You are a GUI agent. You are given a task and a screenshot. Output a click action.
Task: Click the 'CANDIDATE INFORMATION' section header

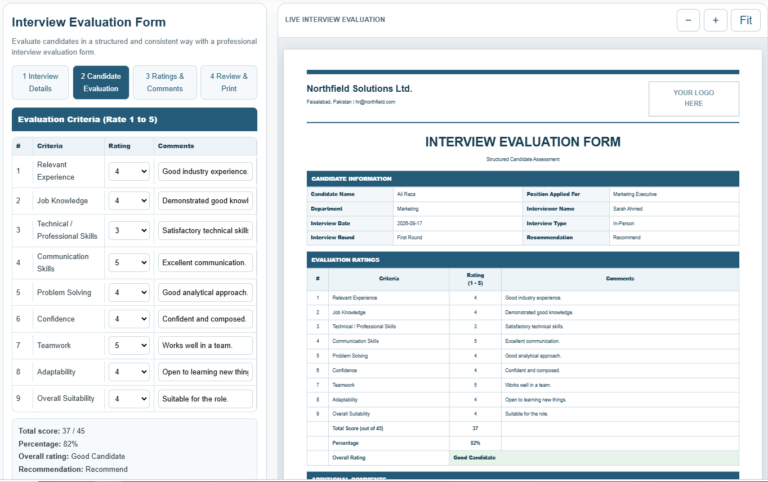523,179
